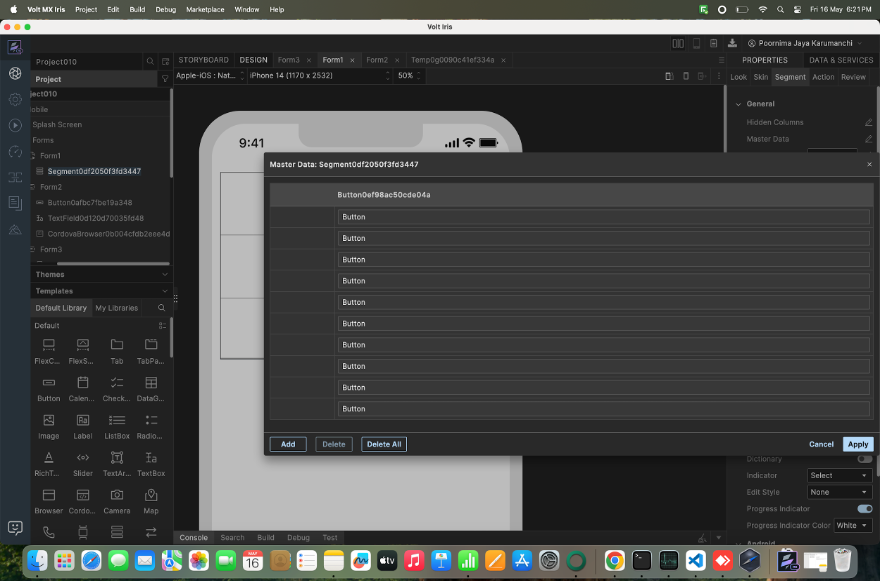Viewport: 880px width, 582px height.
Task: Click the last Button text field in Master Data
Action: point(603,409)
